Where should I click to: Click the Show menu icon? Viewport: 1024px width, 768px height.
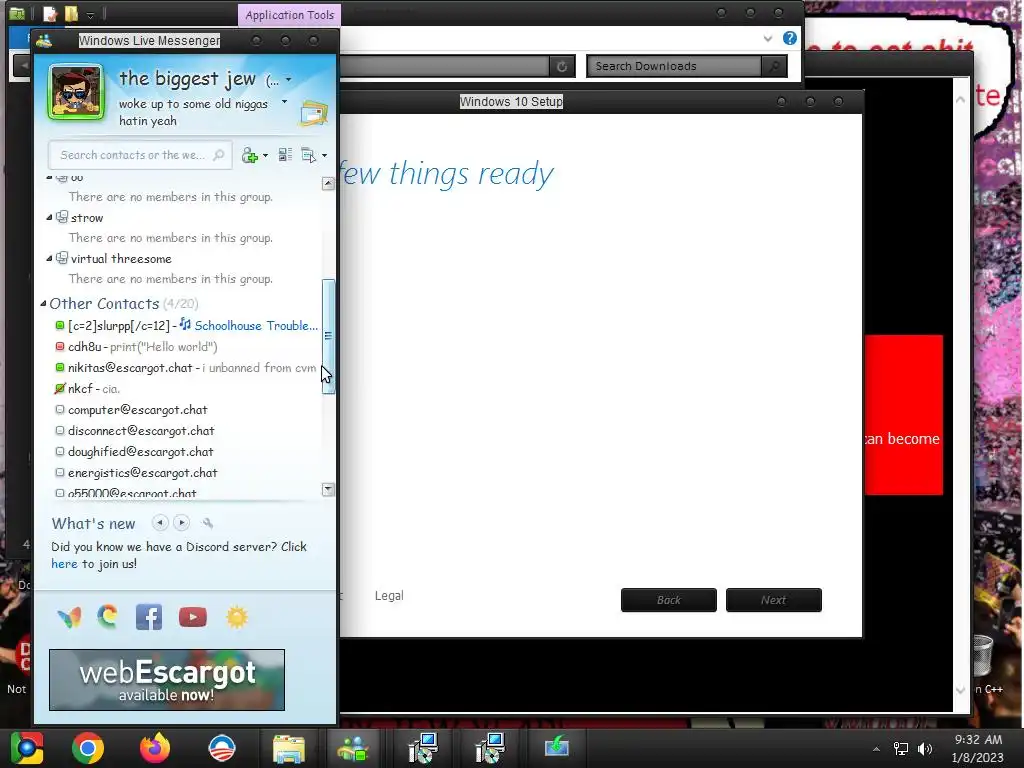click(x=308, y=155)
